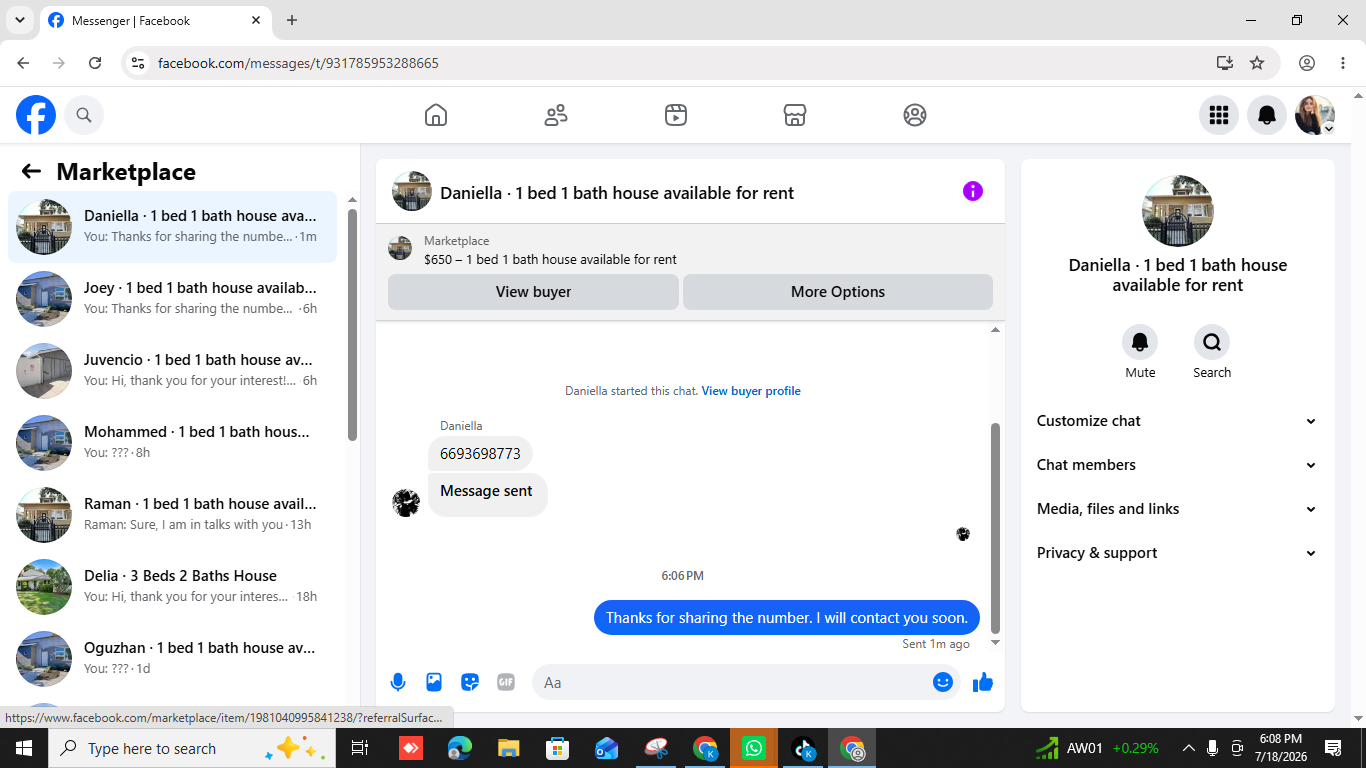Mute this chat with the bell icon

[1140, 343]
